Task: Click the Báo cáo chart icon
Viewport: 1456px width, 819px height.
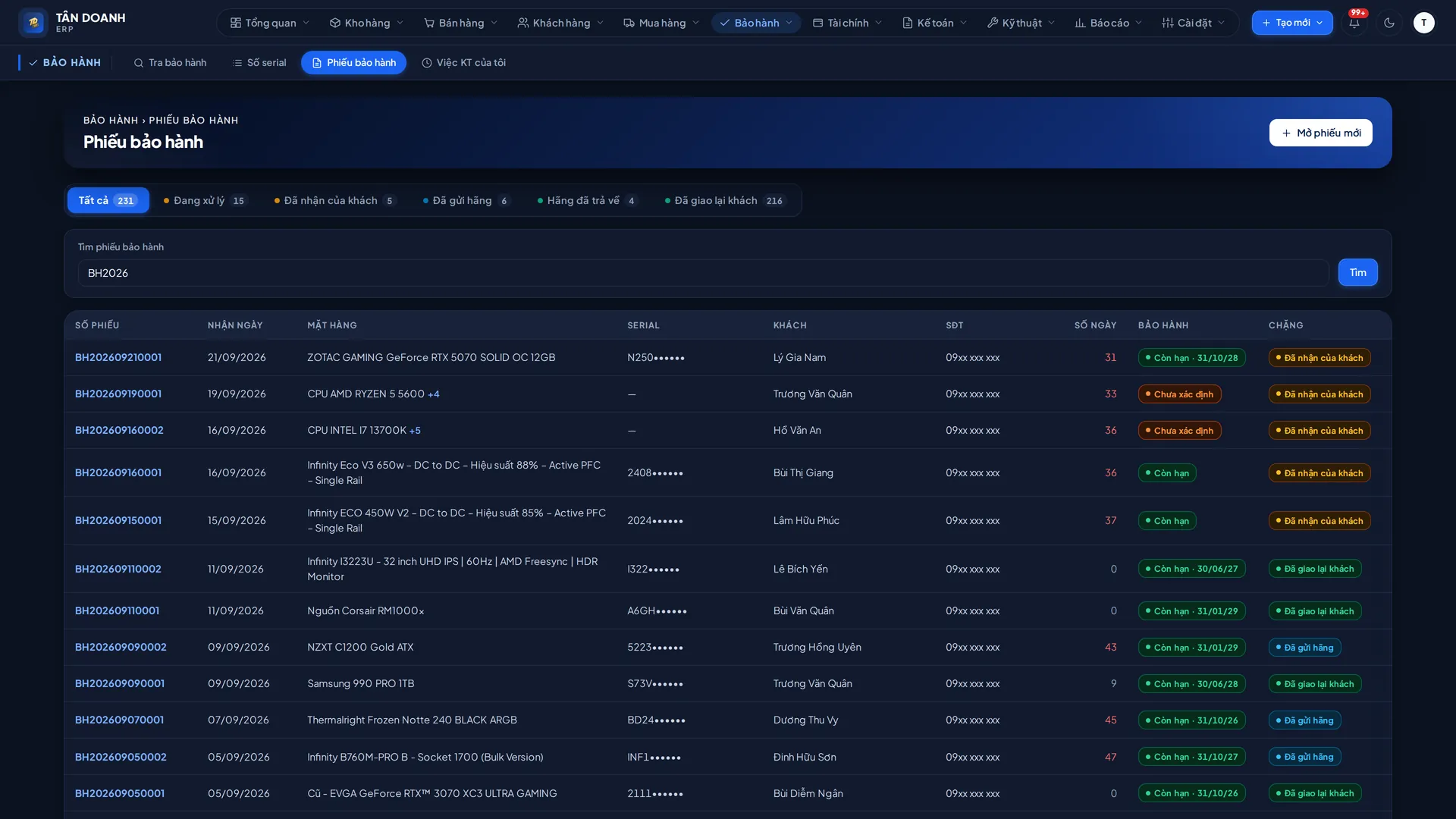Action: (1081, 23)
